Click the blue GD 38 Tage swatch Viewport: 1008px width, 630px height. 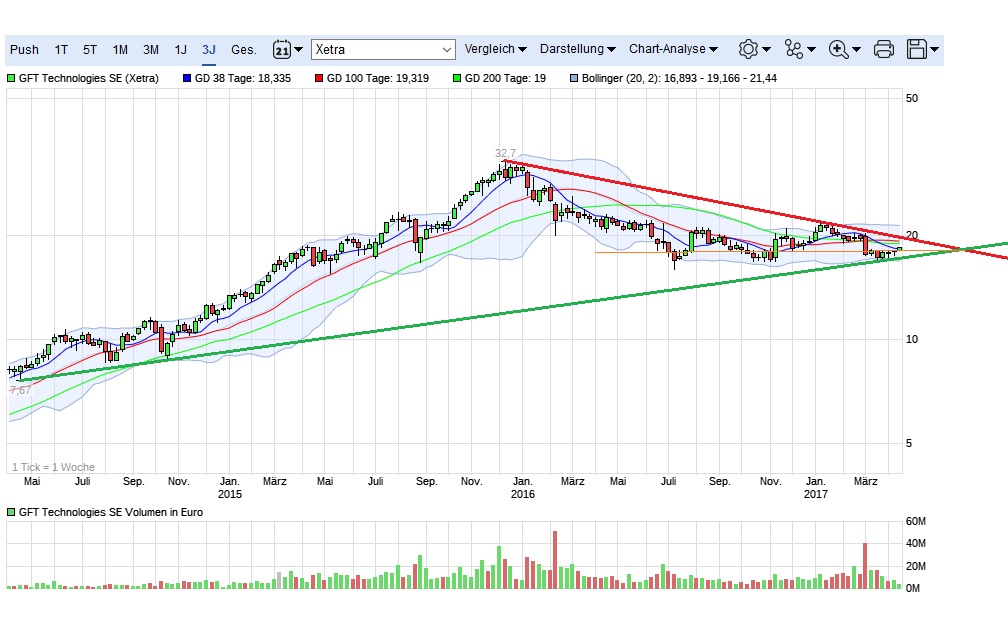click(x=187, y=78)
